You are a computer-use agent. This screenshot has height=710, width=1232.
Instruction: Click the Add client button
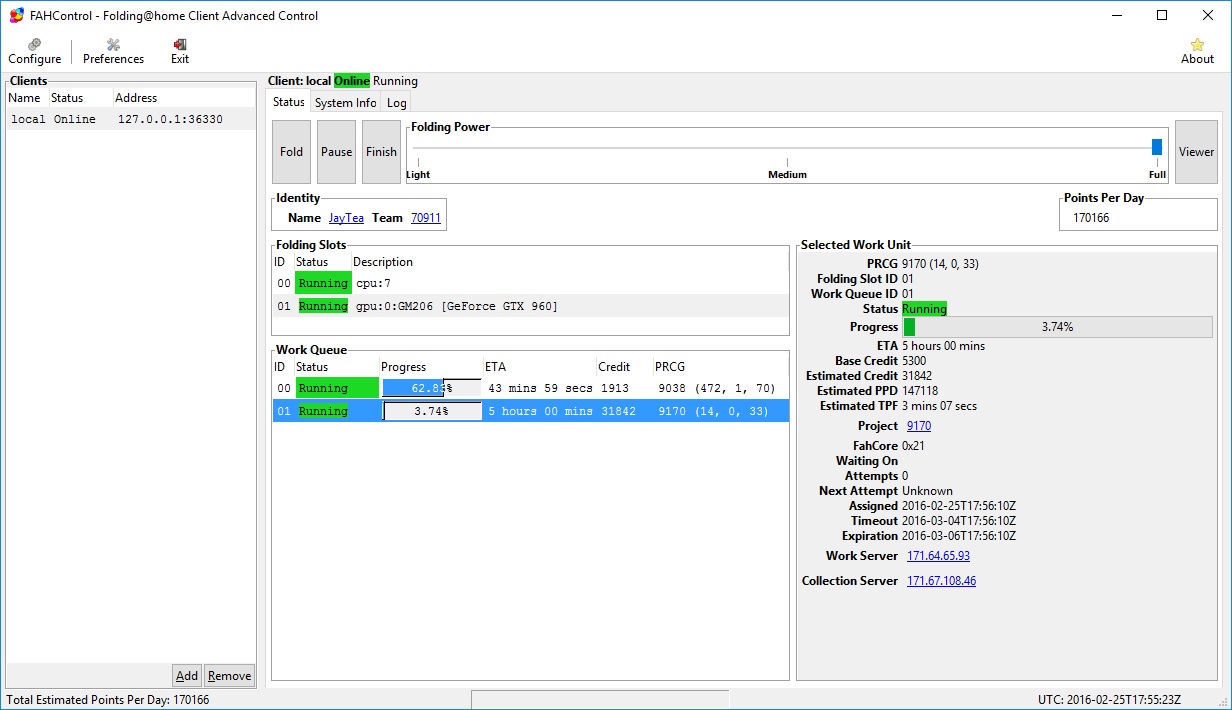click(187, 675)
